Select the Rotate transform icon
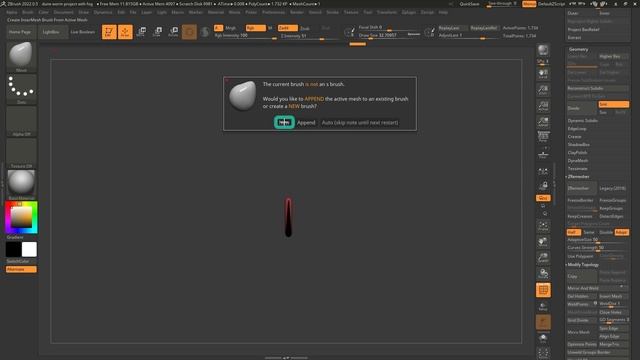 (x=173, y=32)
